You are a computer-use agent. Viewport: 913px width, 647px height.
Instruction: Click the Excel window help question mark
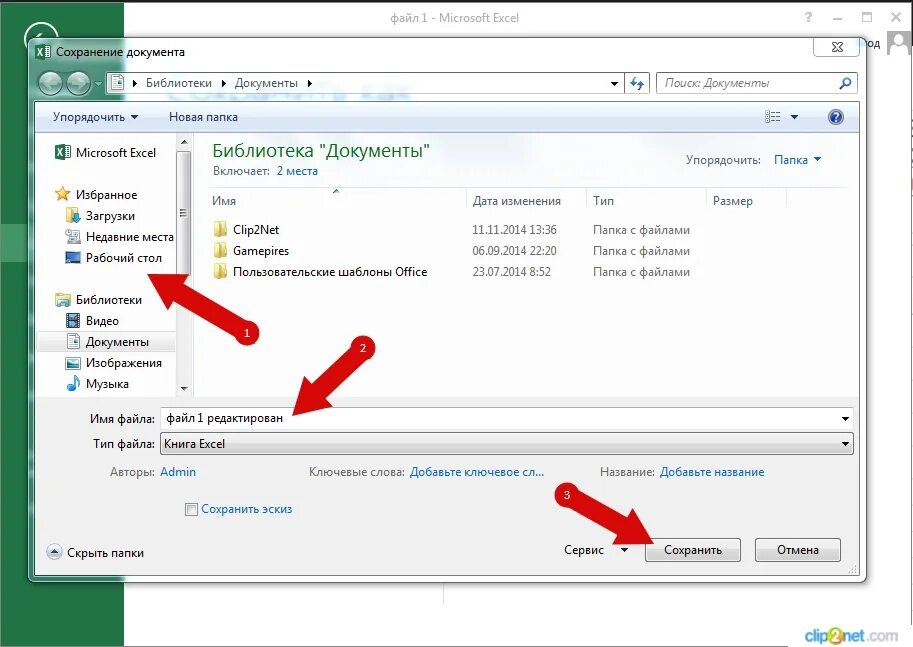point(808,17)
